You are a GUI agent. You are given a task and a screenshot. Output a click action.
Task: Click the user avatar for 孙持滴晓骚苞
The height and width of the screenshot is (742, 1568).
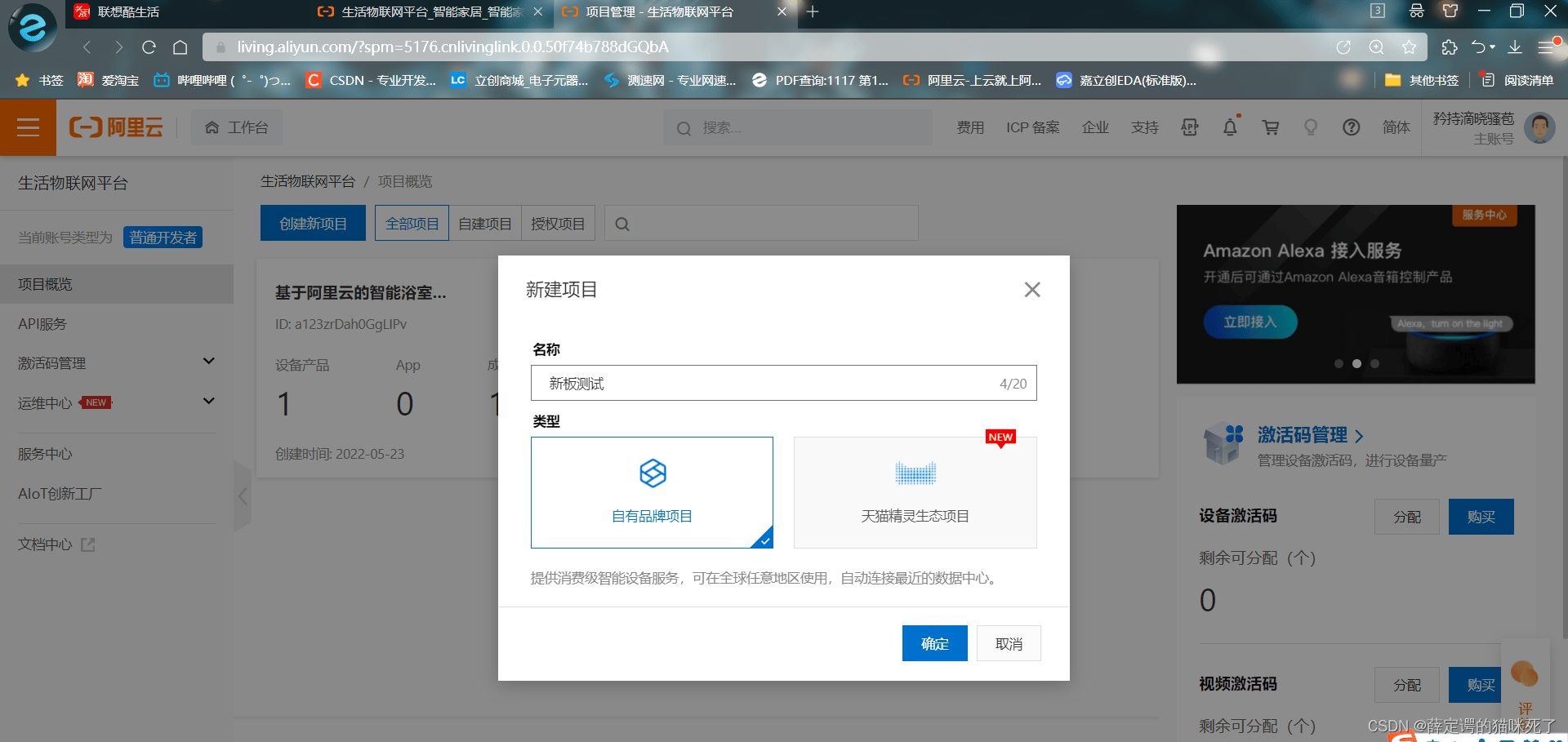pos(1539,127)
